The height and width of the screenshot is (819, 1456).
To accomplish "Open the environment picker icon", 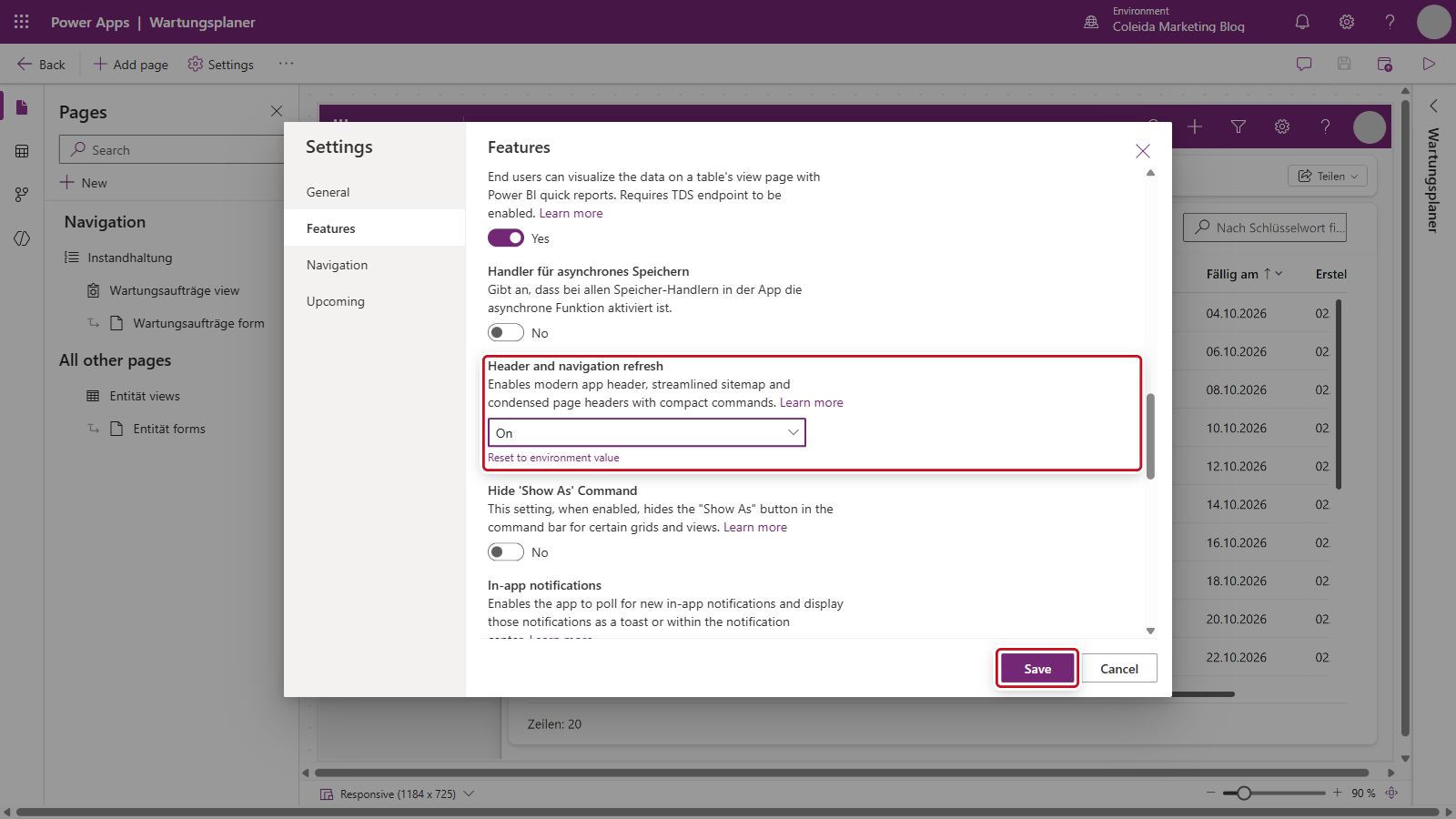I will (1091, 22).
